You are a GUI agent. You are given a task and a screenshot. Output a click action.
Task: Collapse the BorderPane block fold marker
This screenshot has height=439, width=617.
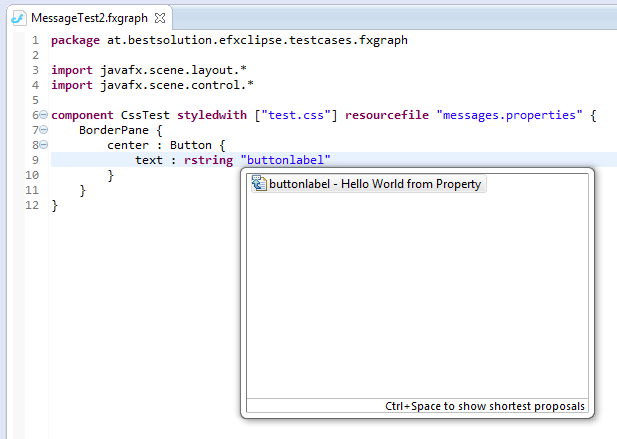coord(43,130)
